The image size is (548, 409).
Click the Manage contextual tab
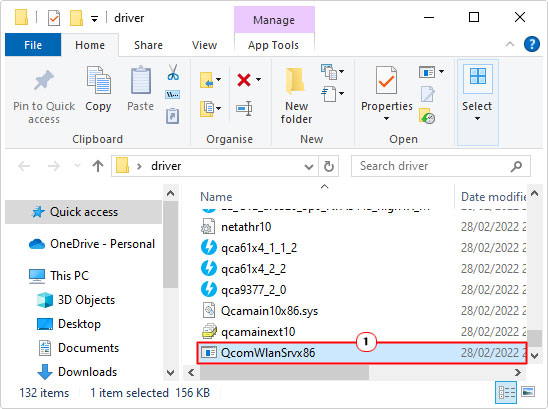point(274,20)
